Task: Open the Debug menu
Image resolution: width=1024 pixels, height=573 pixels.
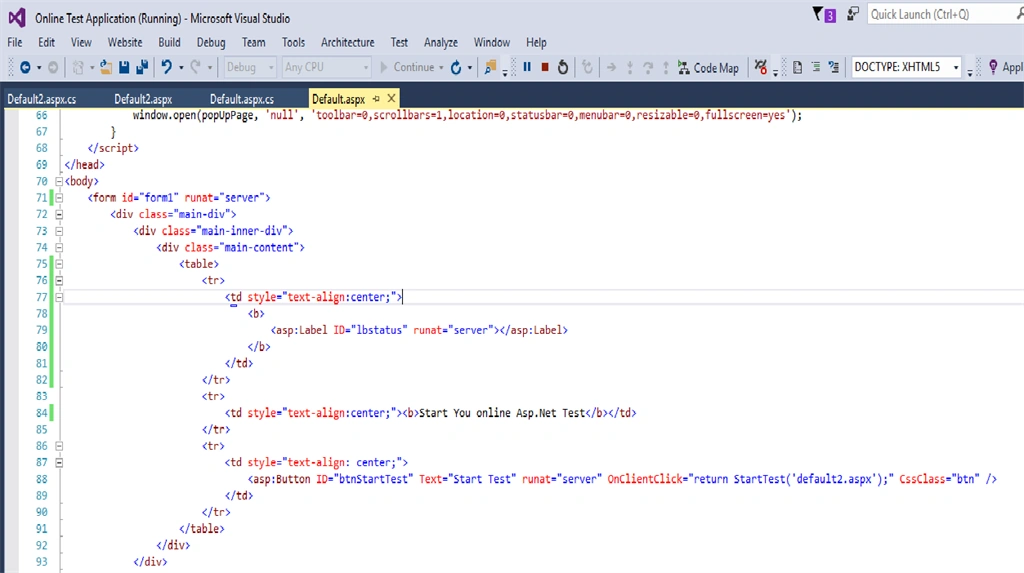Action: click(x=211, y=42)
